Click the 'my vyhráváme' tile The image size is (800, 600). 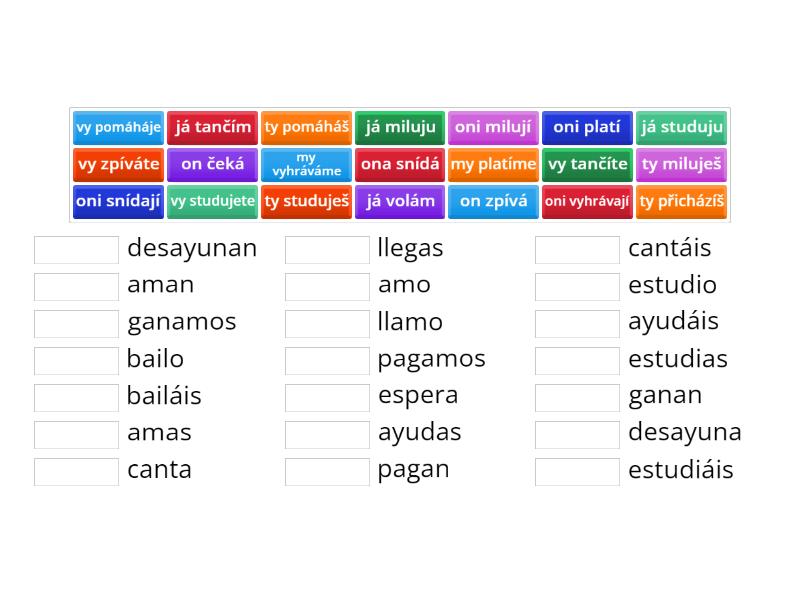click(x=306, y=164)
